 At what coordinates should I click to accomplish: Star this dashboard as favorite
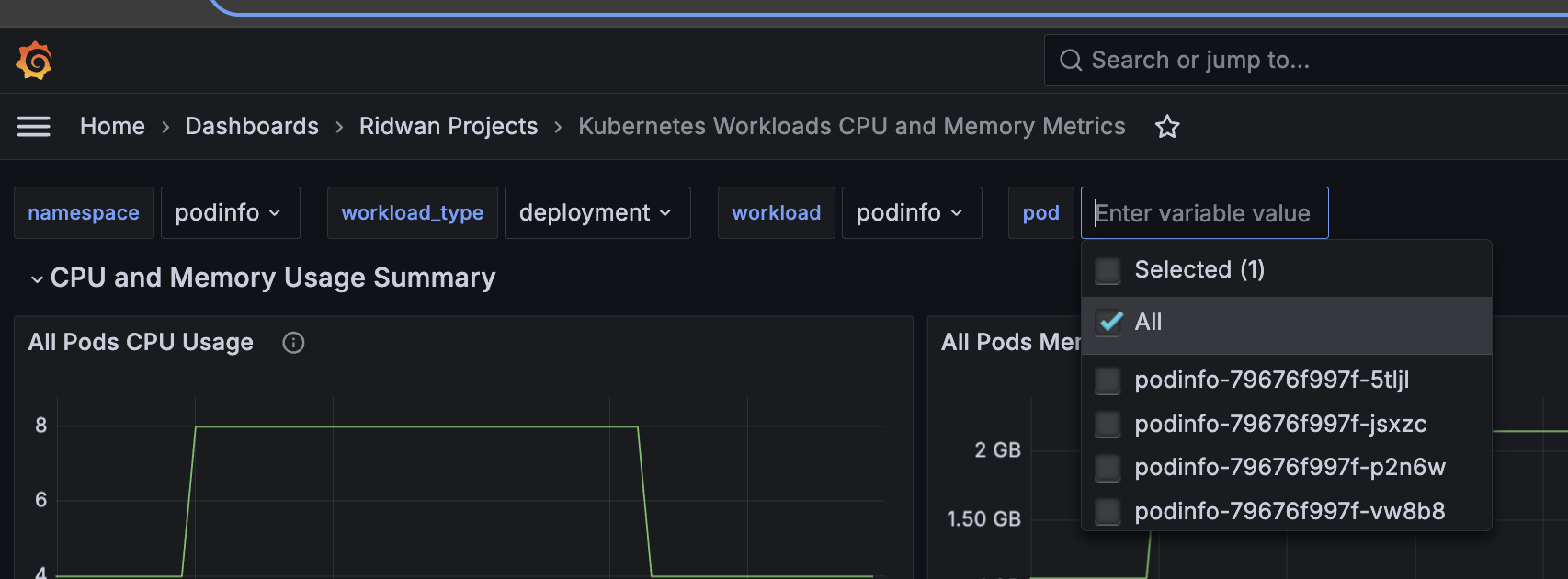pyautogui.click(x=1167, y=127)
